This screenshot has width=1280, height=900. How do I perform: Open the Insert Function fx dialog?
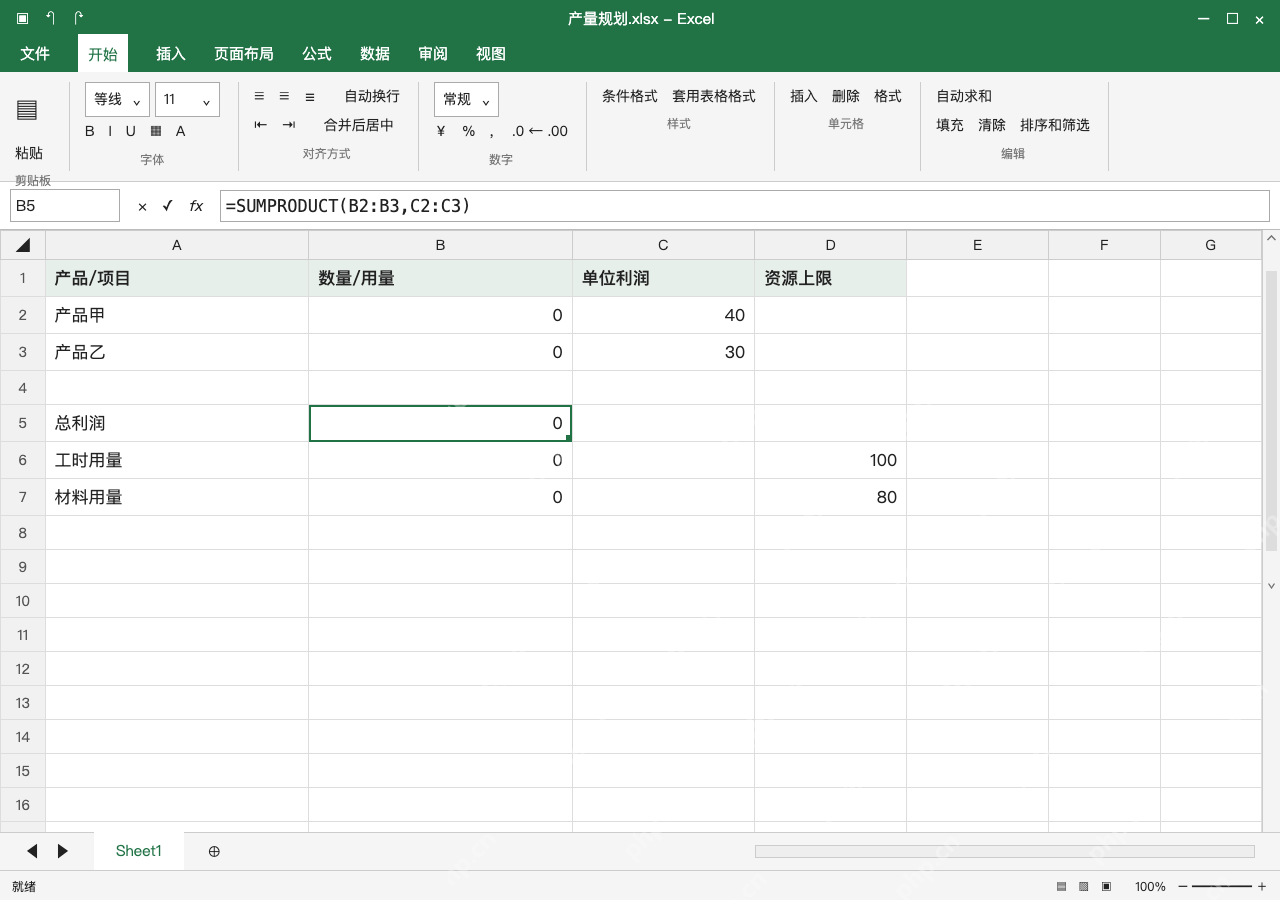[x=196, y=206]
